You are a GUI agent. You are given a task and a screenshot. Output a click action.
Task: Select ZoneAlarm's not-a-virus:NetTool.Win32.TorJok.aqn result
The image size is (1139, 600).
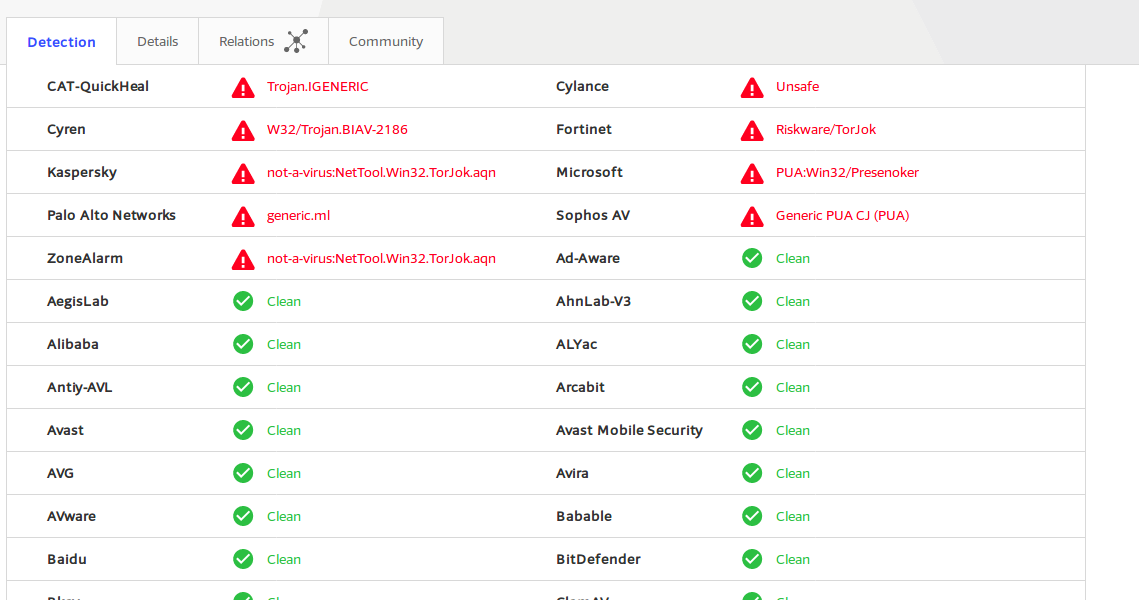[381, 259]
